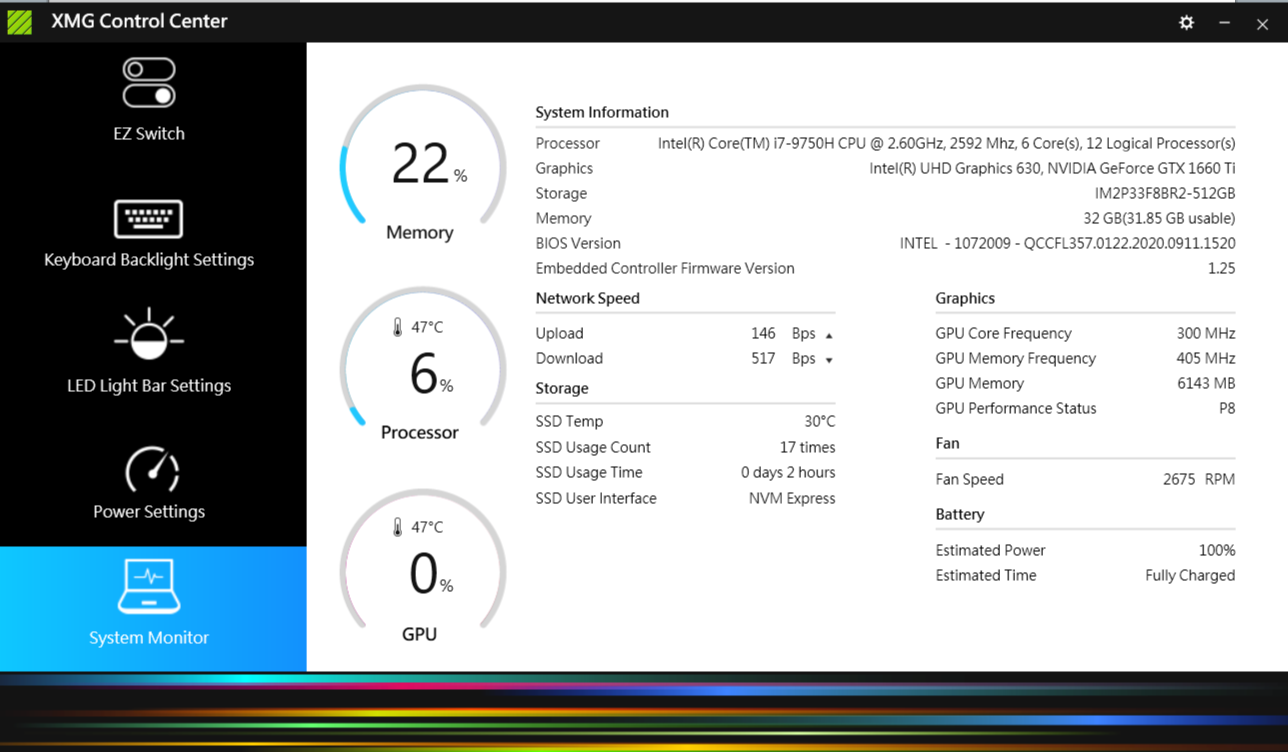
Task: Click the BIOS Version value string
Action: pos(1068,243)
